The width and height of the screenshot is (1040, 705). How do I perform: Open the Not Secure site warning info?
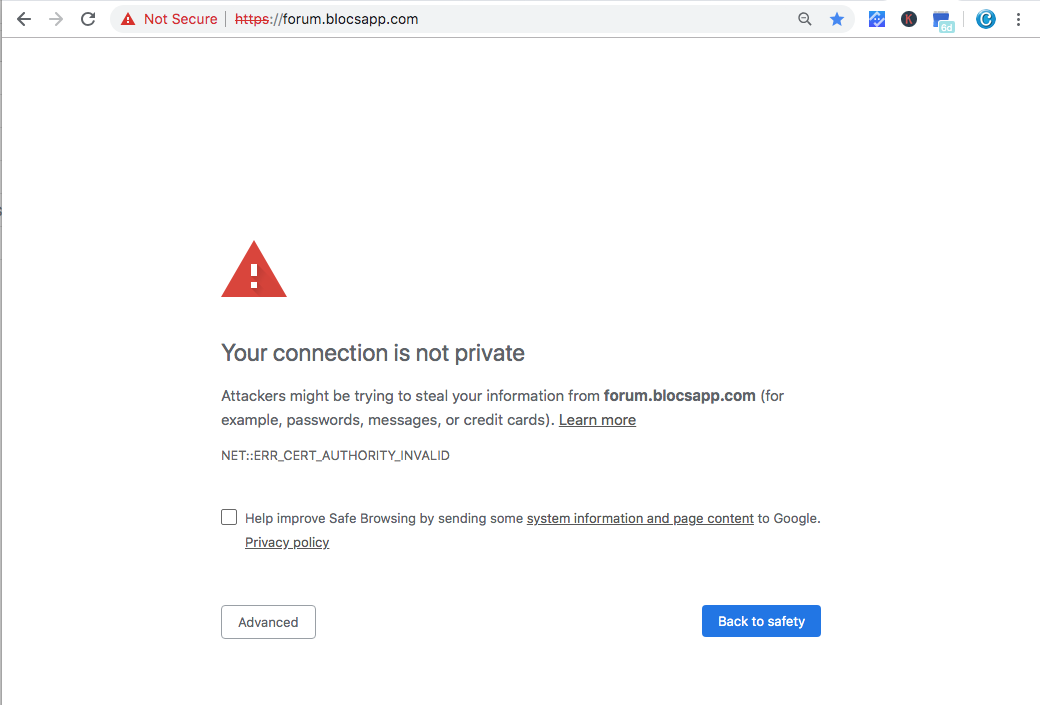click(x=168, y=19)
